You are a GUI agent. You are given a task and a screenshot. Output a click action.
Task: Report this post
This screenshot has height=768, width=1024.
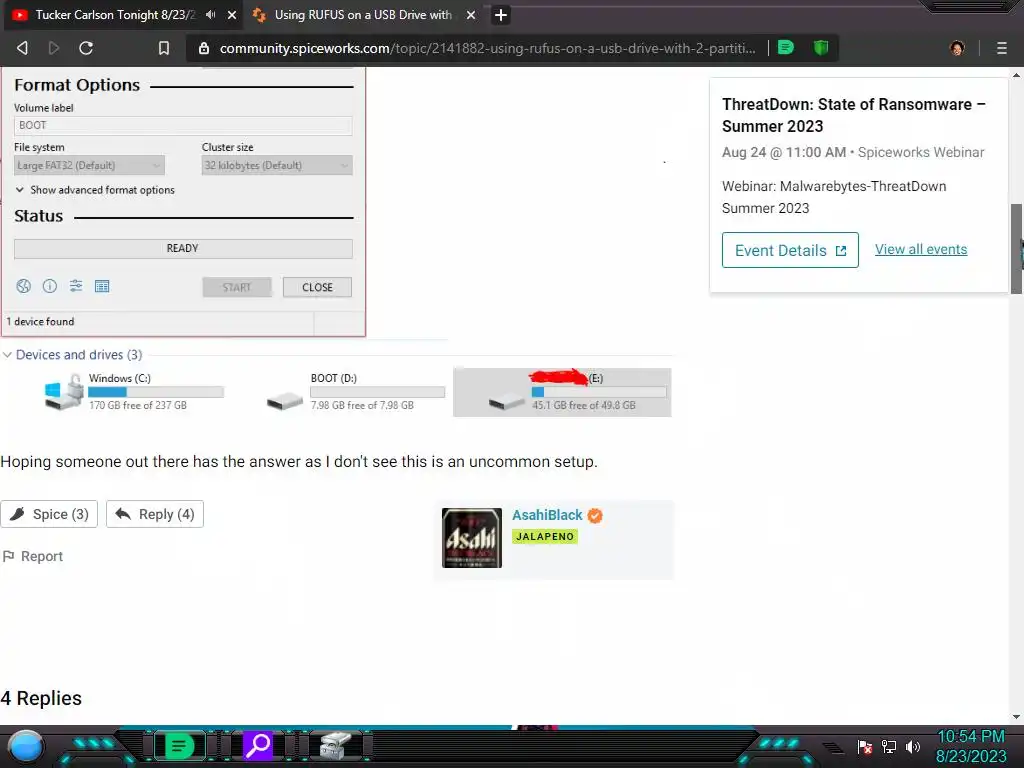tap(33, 556)
